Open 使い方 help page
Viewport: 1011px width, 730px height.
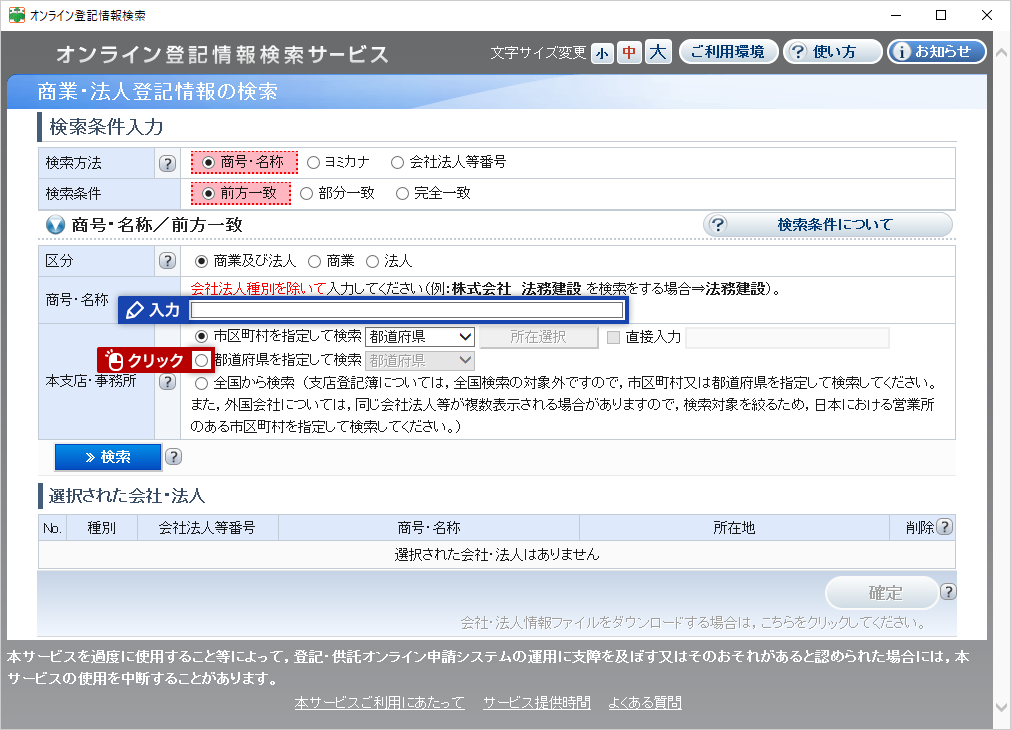click(x=832, y=52)
